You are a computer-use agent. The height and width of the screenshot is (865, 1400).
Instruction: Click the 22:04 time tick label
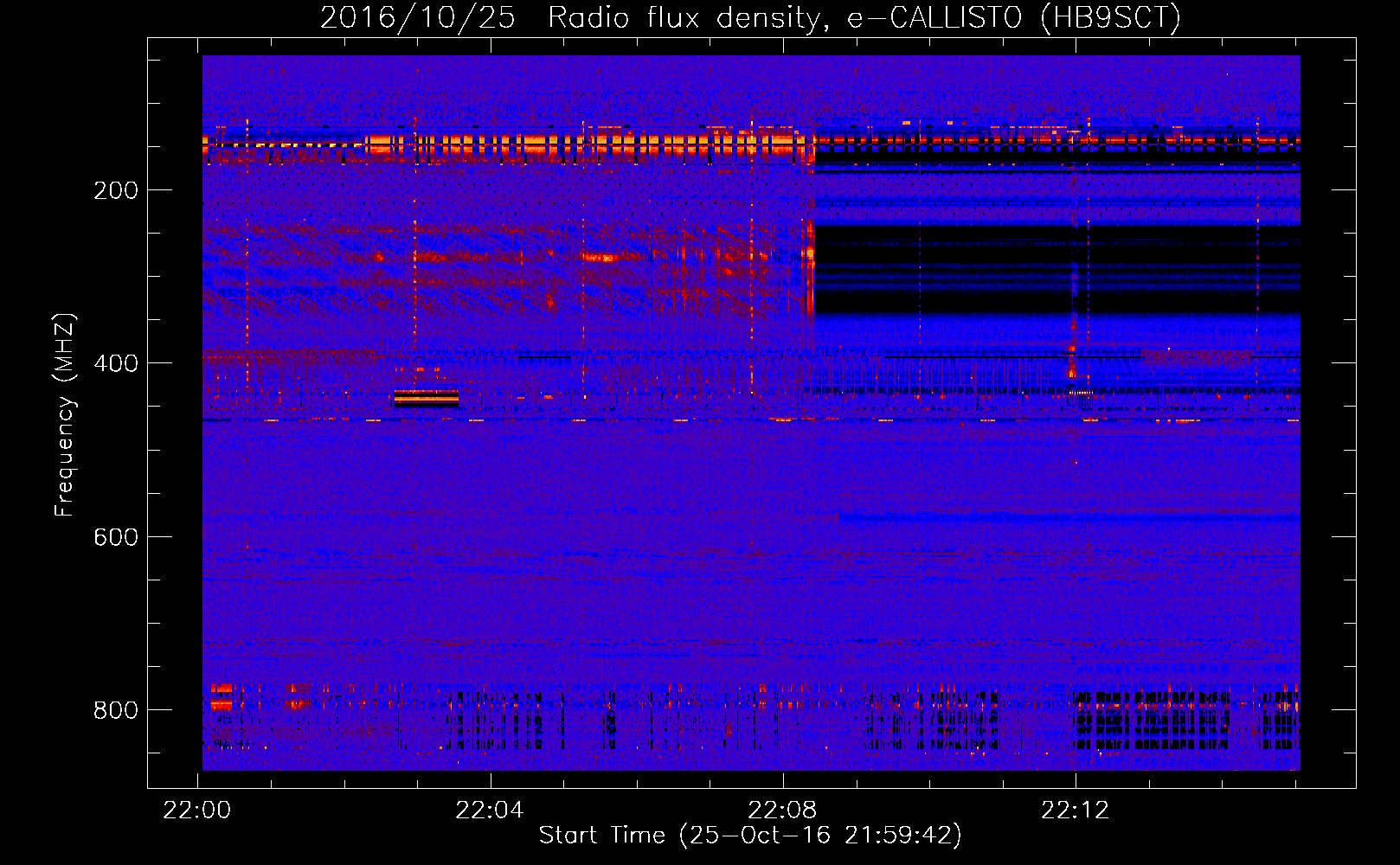(490, 811)
